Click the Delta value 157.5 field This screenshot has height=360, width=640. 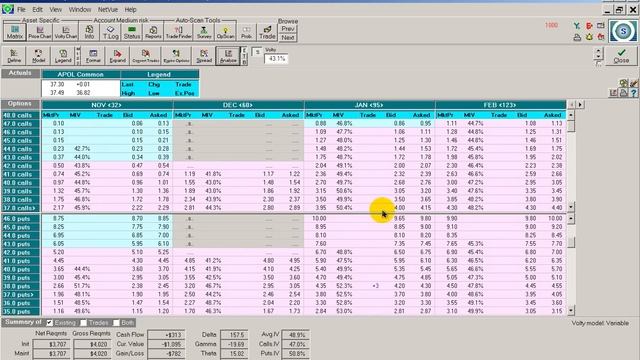(x=234, y=335)
